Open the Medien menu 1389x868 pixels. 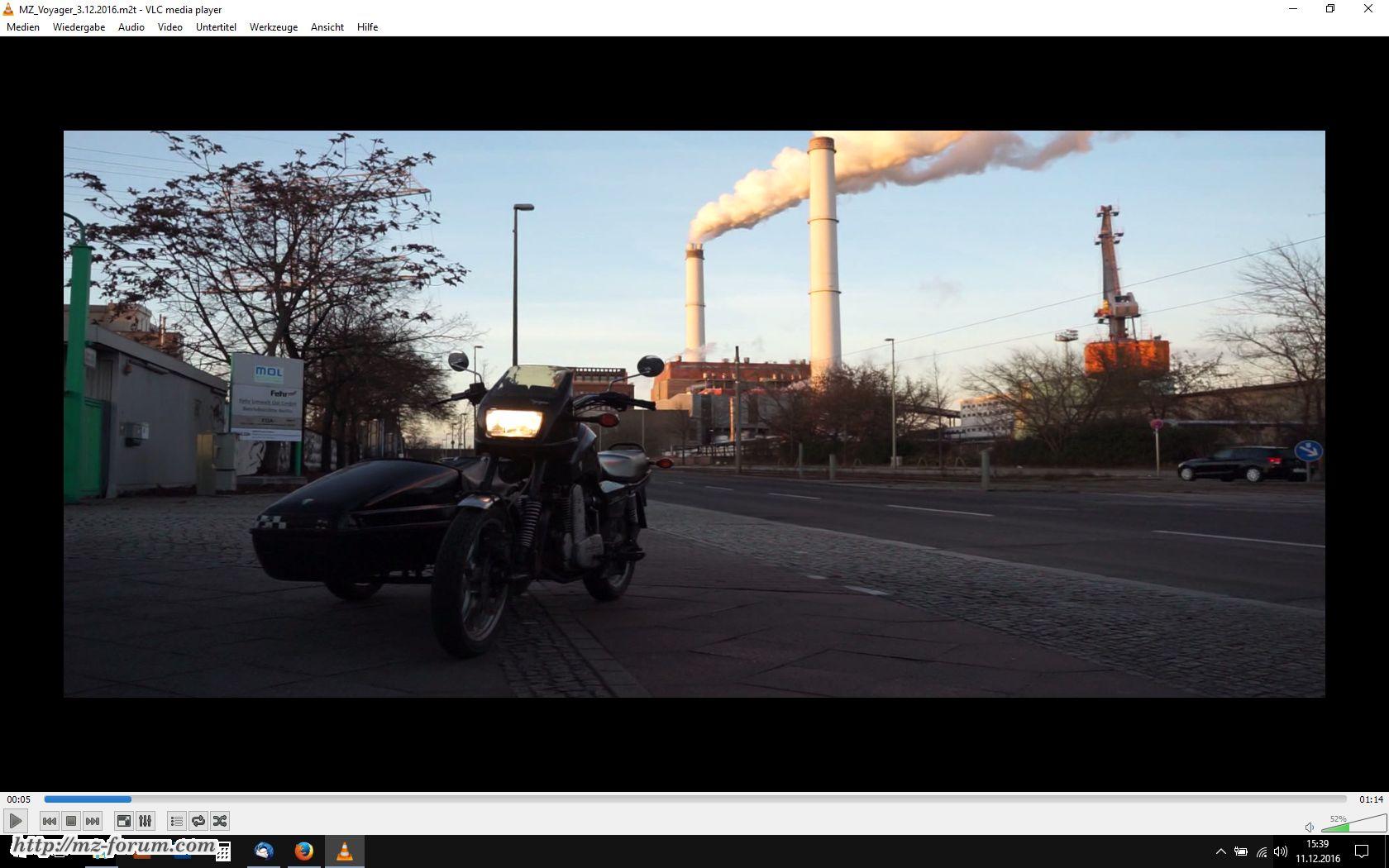pos(23,27)
